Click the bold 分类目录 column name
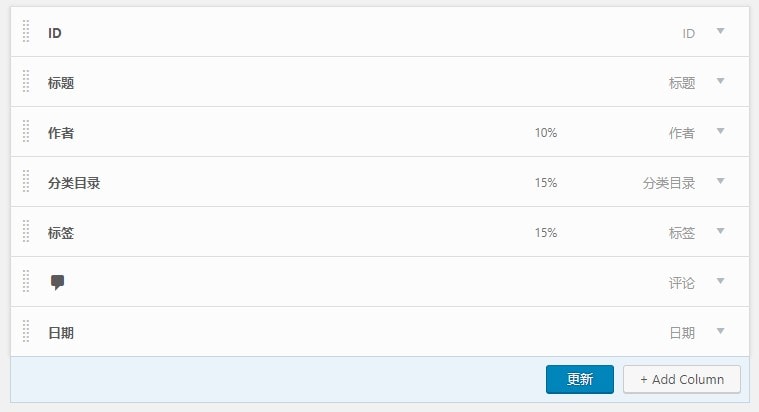Viewport: 759px width, 412px height. coord(74,183)
